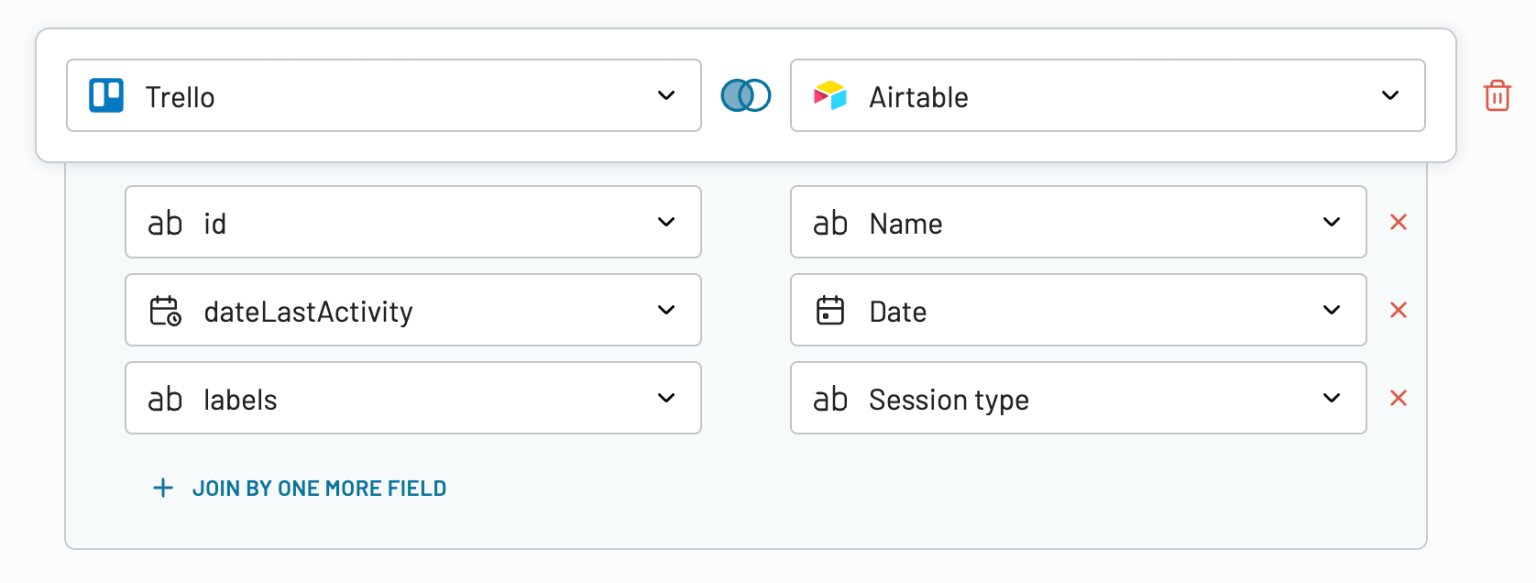The image size is (1536, 583).
Task: Click the red trash delete icon
Action: (1496, 94)
